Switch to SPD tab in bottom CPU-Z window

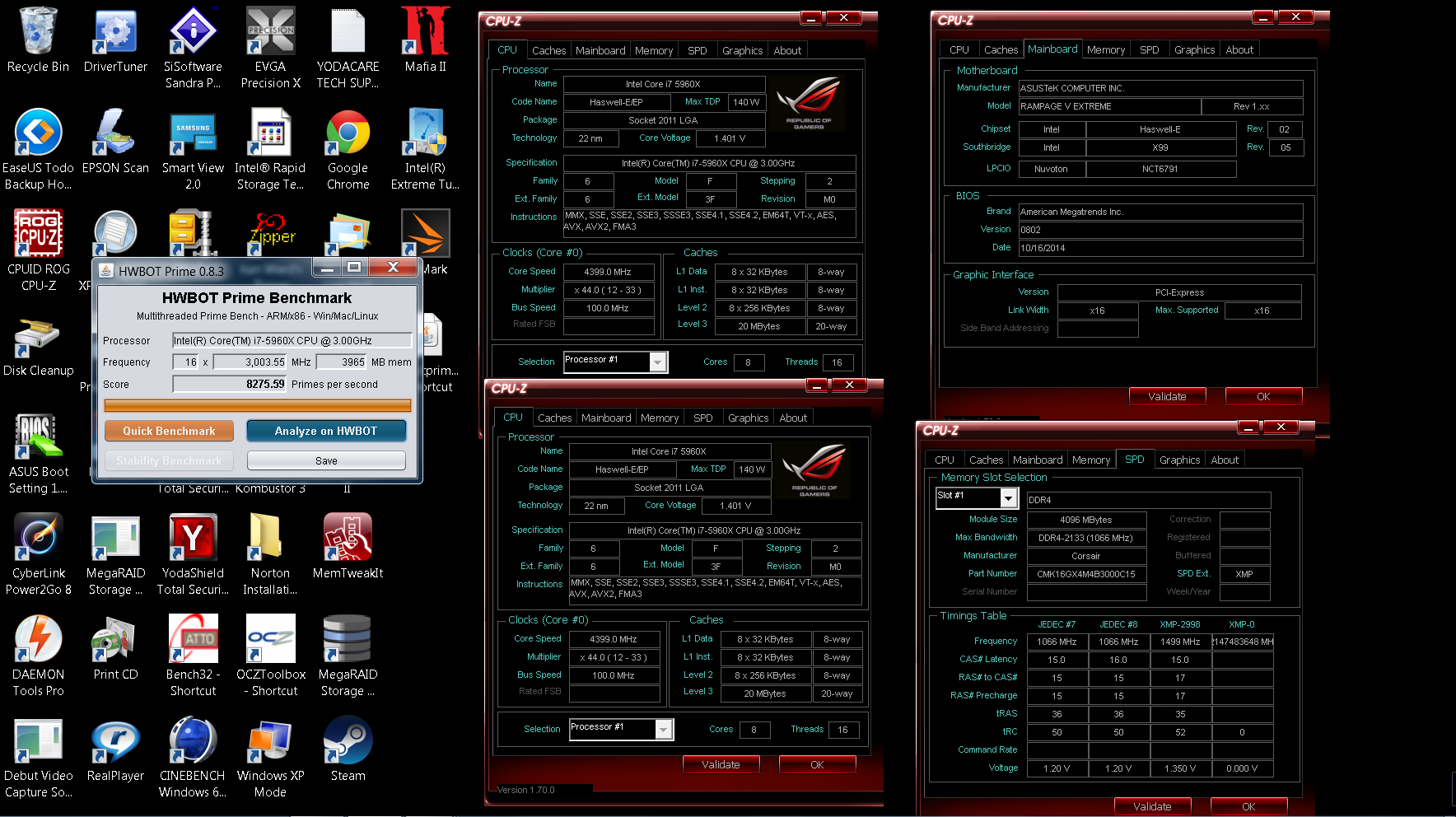pyautogui.click(x=703, y=418)
